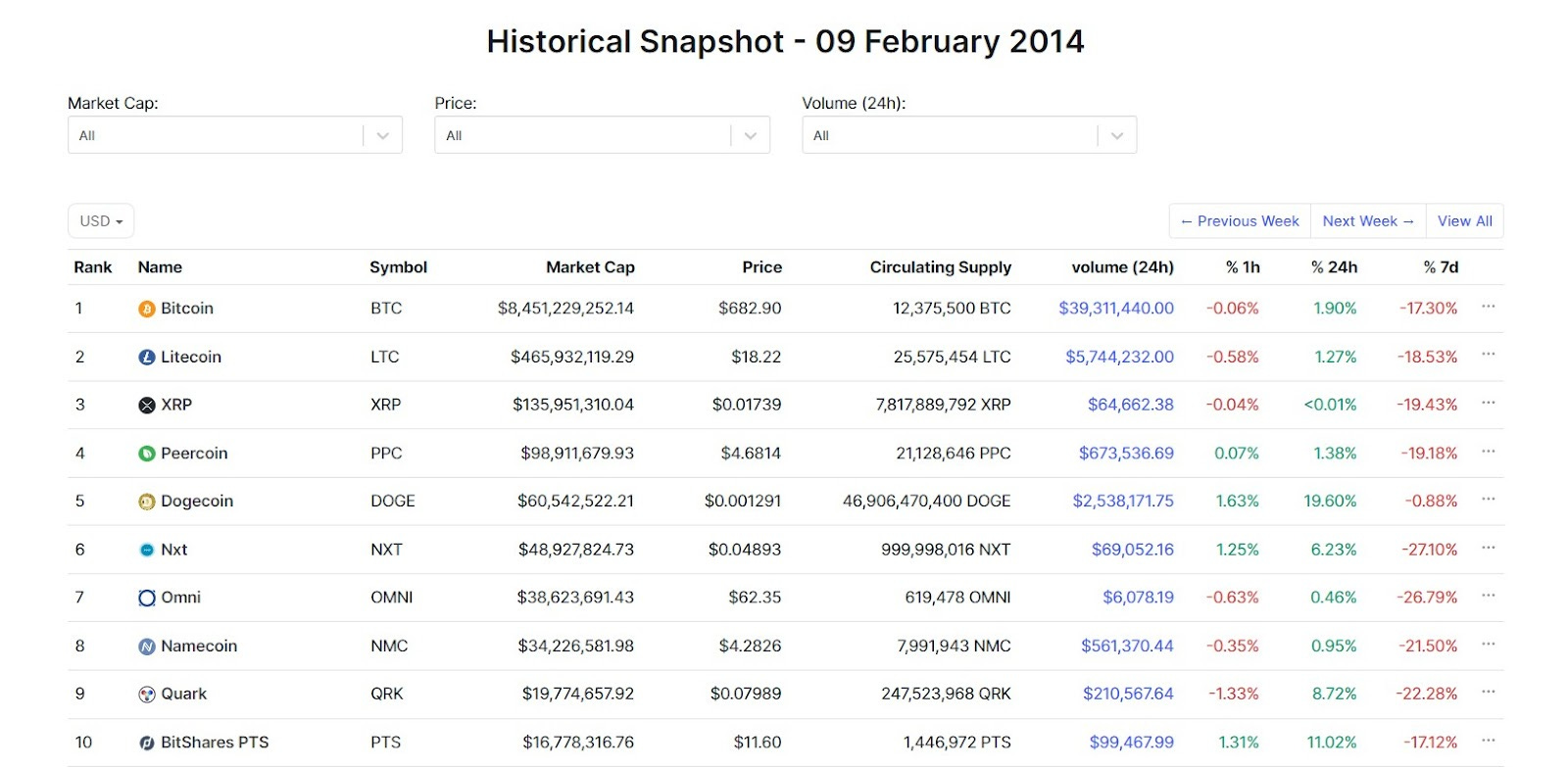Open the three-dot menu in Nxt row
Viewport: 1568px width, 767px height.
[x=1489, y=548]
